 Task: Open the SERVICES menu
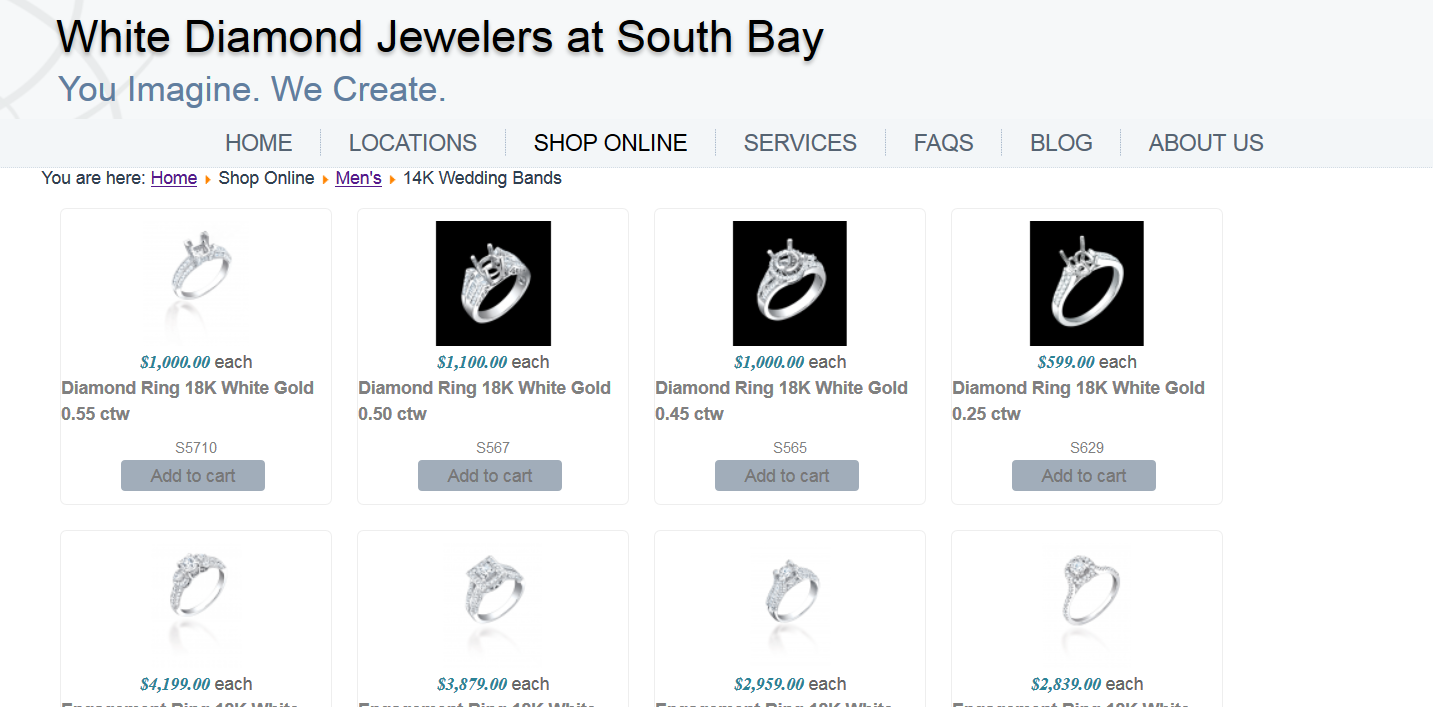pos(800,143)
